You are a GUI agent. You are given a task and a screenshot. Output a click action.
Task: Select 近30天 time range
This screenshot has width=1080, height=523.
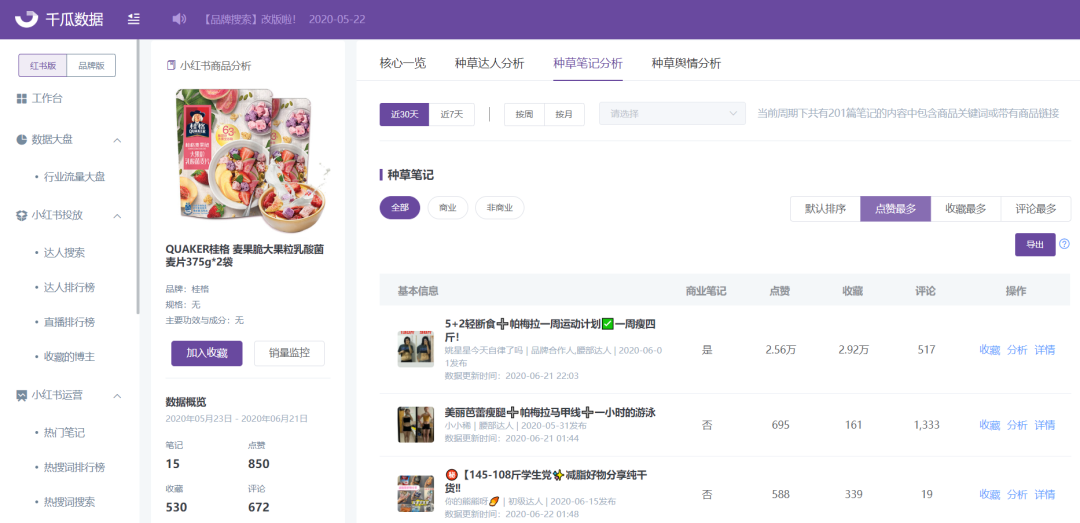404,114
